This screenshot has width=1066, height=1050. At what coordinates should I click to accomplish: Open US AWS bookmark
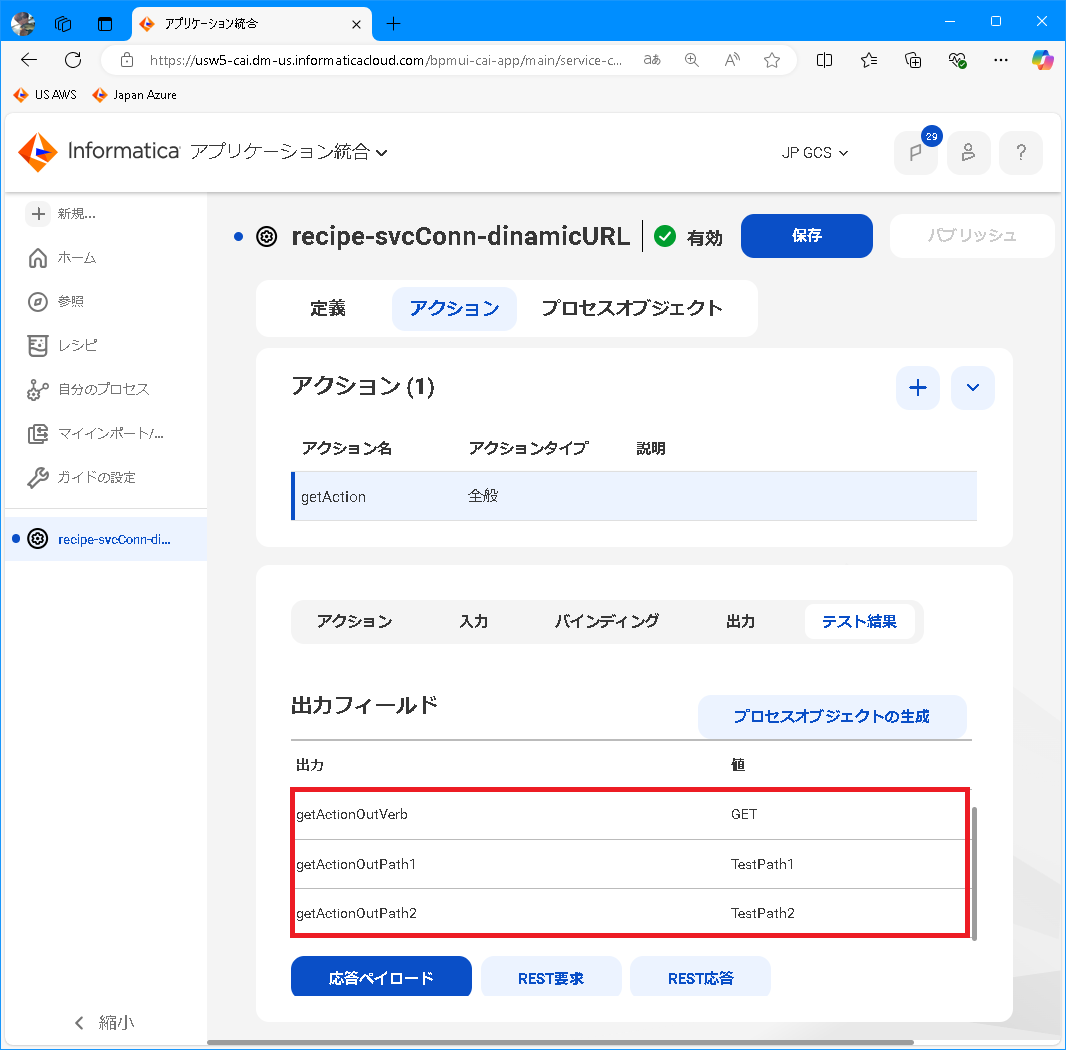[45, 95]
